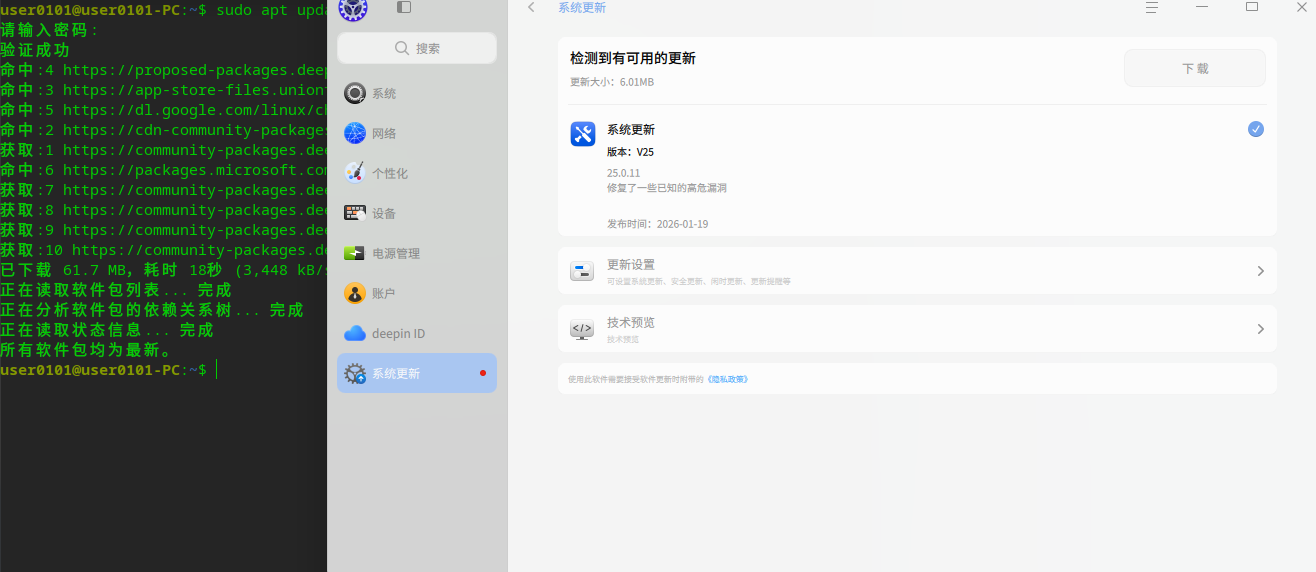Select the 系统更新 sidebar section
This screenshot has height=572, width=1316.
point(417,373)
